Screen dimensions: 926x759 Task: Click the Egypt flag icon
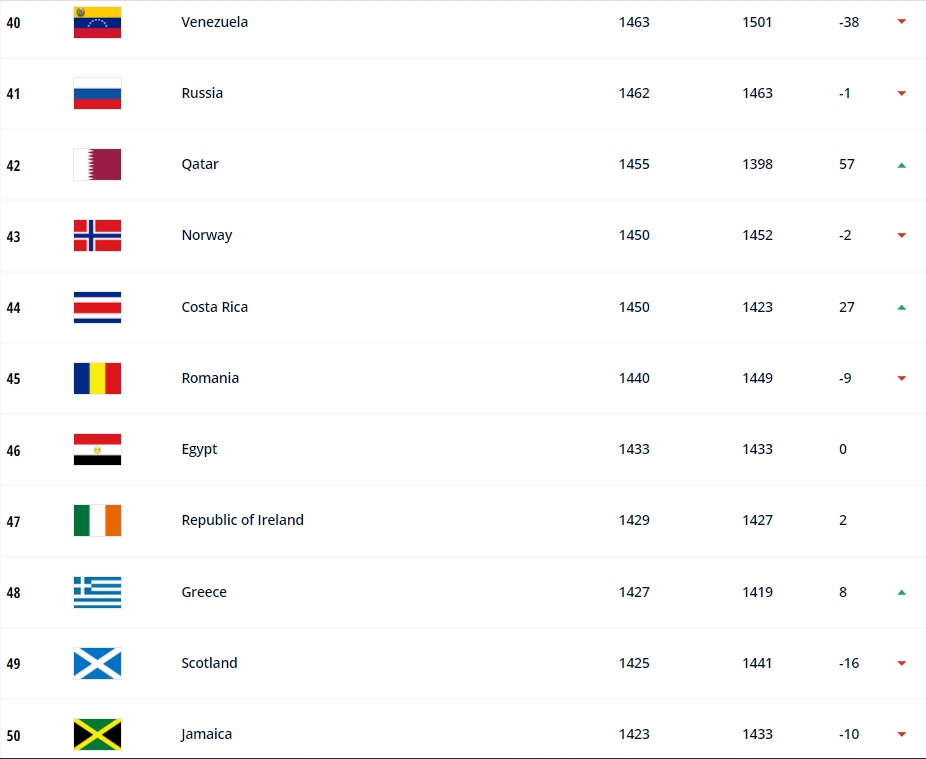pyautogui.click(x=97, y=449)
